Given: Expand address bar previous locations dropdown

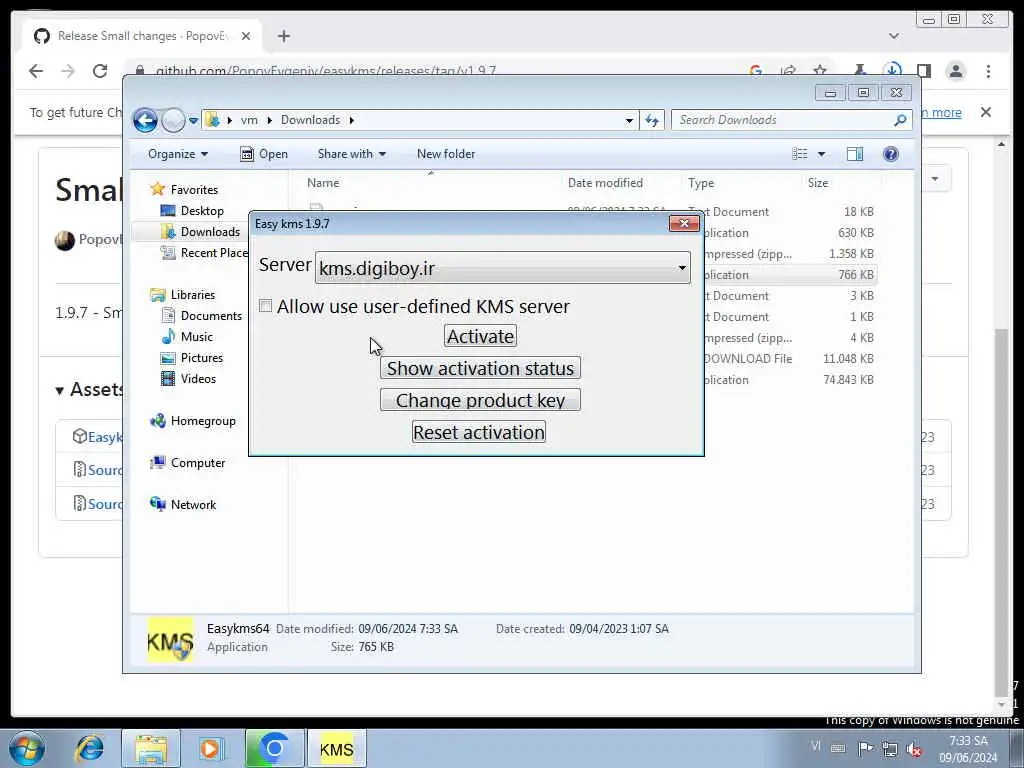Looking at the screenshot, I should point(629,120).
